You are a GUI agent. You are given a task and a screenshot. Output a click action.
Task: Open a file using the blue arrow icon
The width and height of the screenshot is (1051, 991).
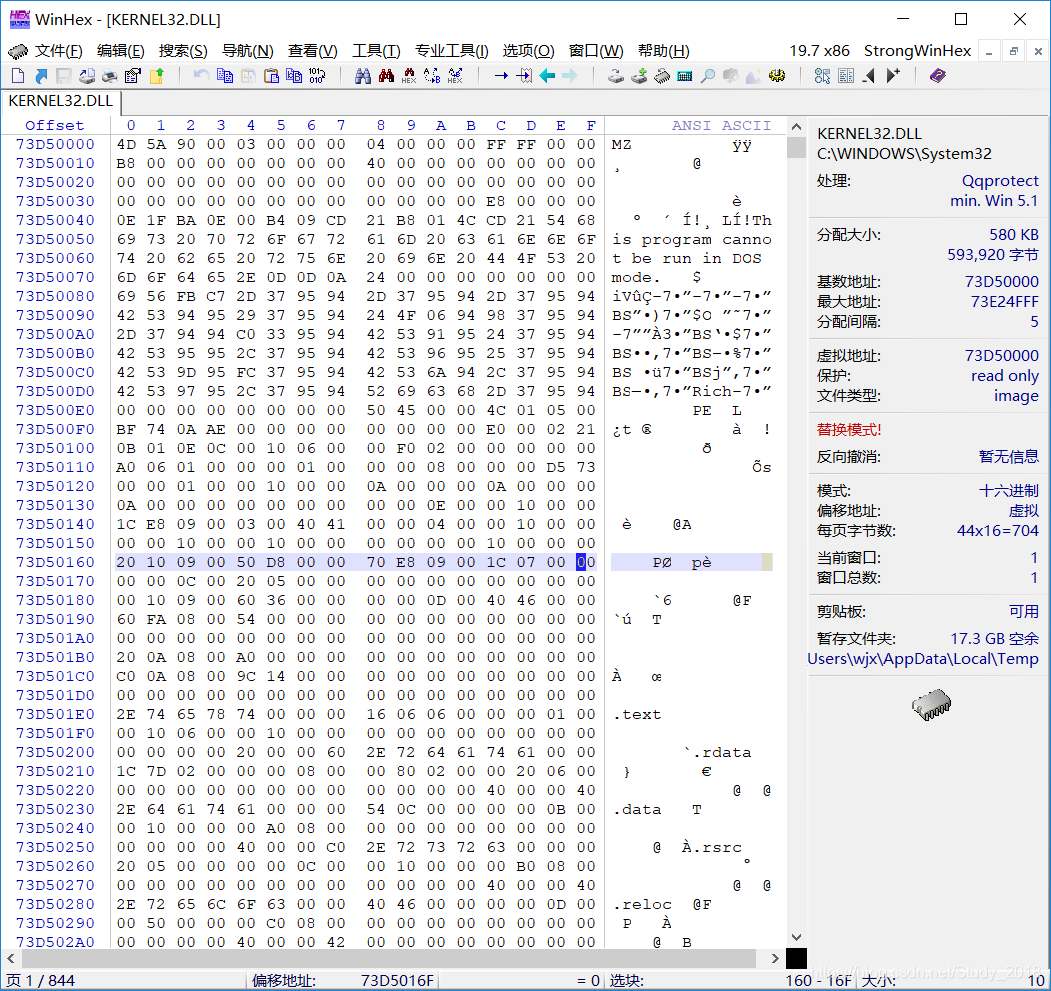coord(42,76)
